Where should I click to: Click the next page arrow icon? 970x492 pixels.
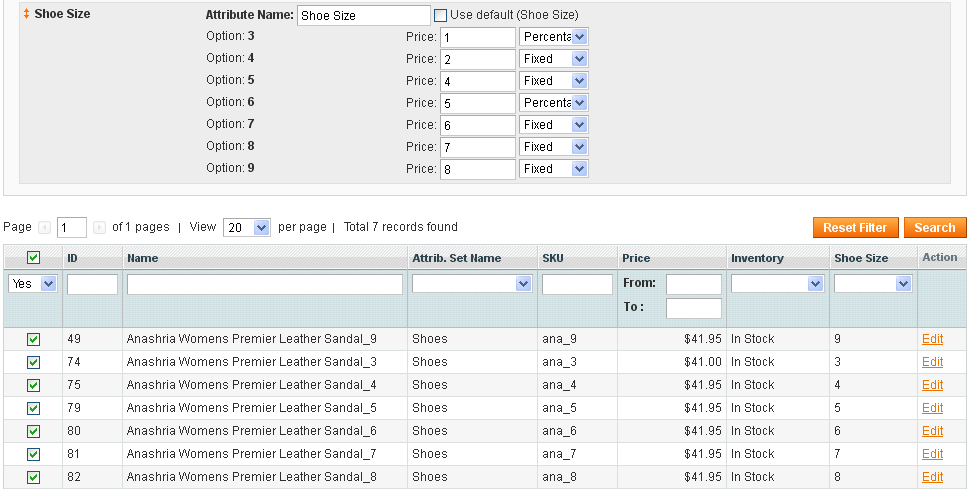[99, 228]
